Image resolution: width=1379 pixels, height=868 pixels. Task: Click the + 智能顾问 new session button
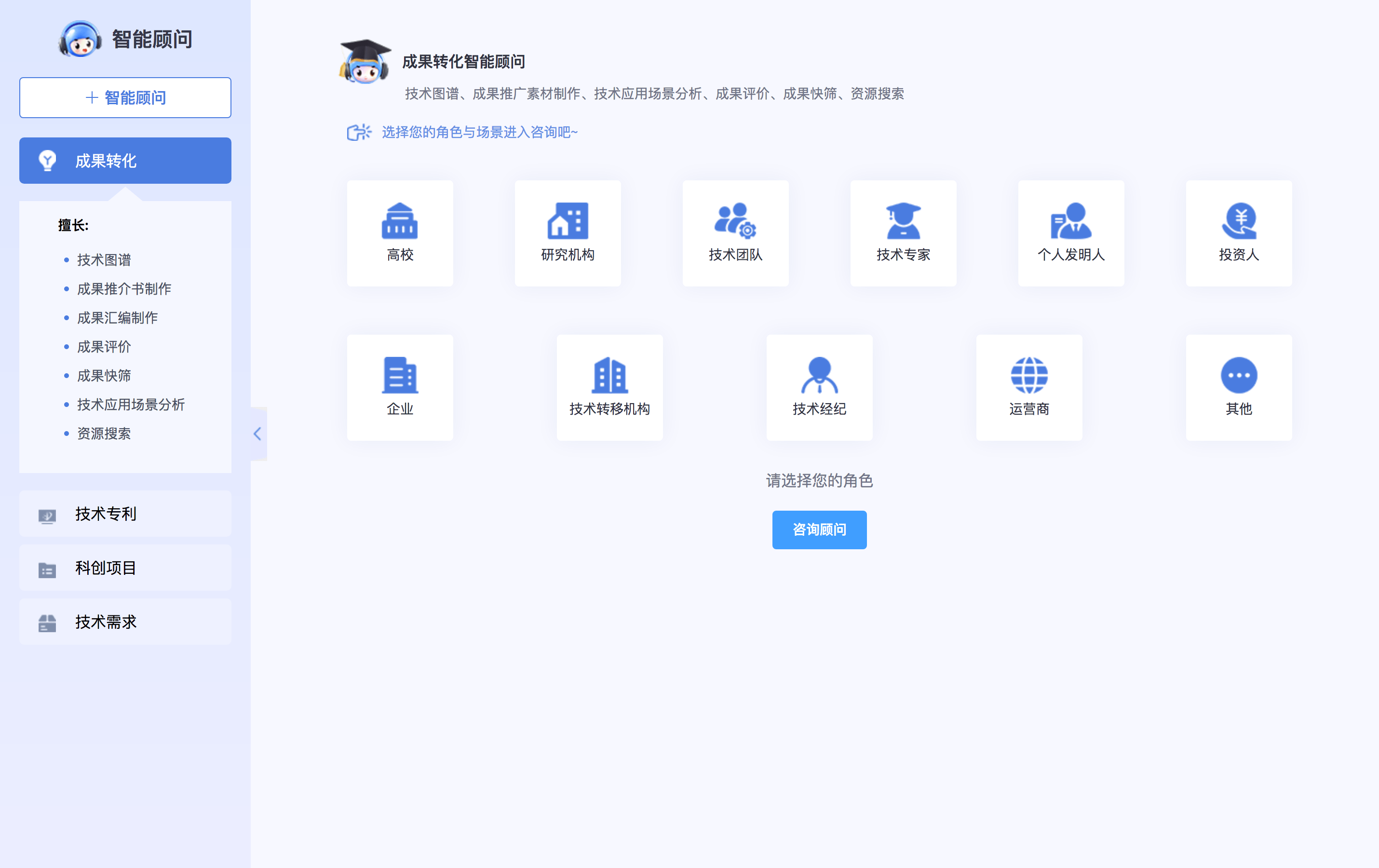pyautogui.click(x=125, y=97)
